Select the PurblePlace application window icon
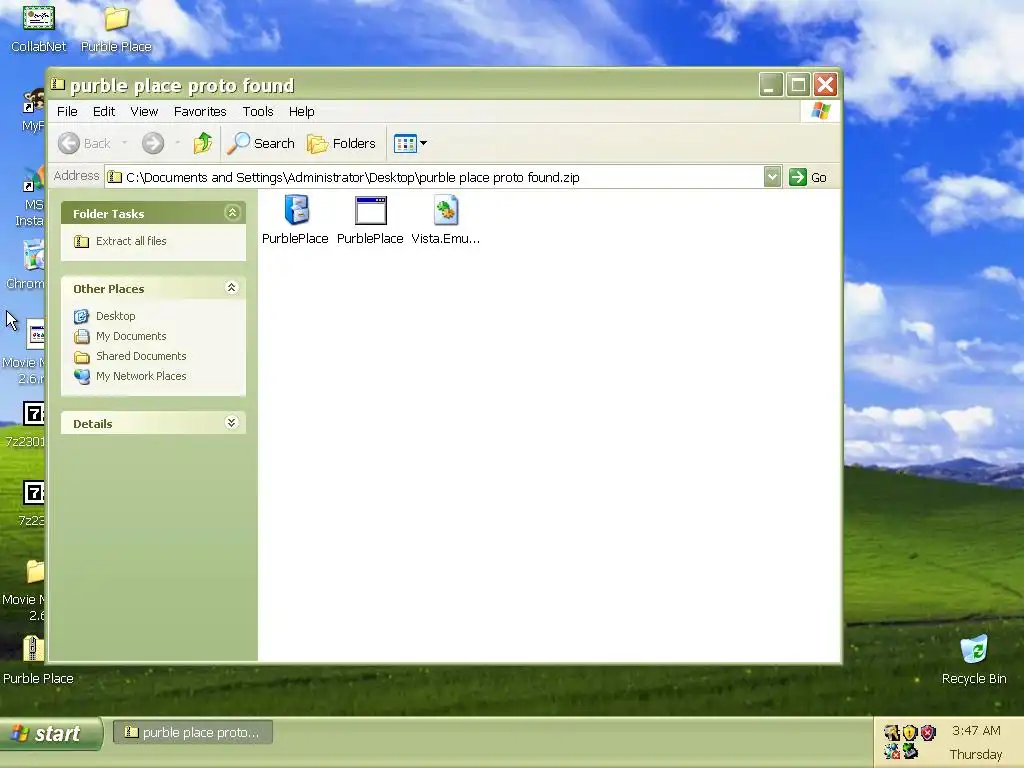The image size is (1024, 768). (370, 210)
